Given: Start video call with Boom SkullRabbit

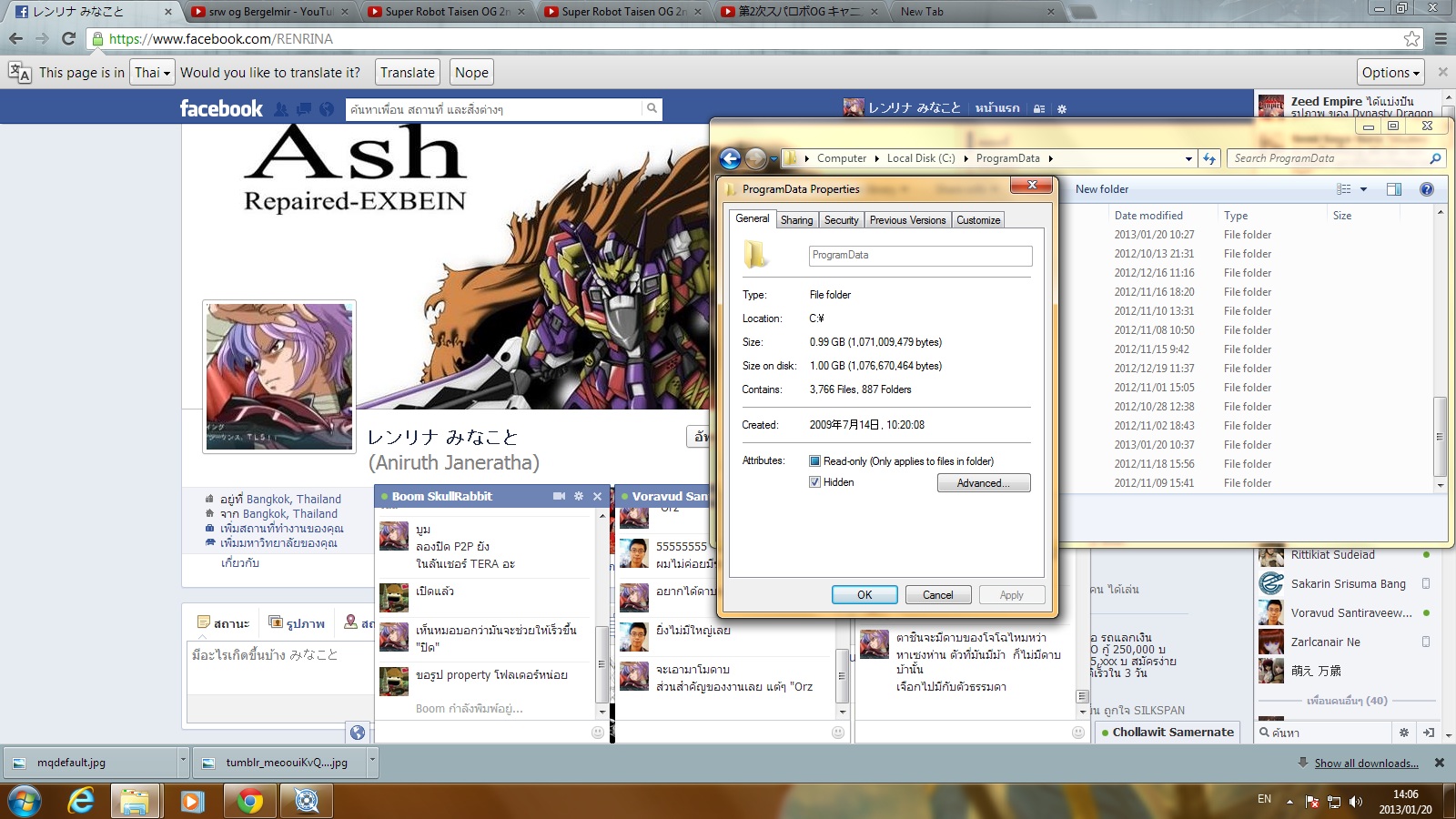Looking at the screenshot, I should coord(559,496).
